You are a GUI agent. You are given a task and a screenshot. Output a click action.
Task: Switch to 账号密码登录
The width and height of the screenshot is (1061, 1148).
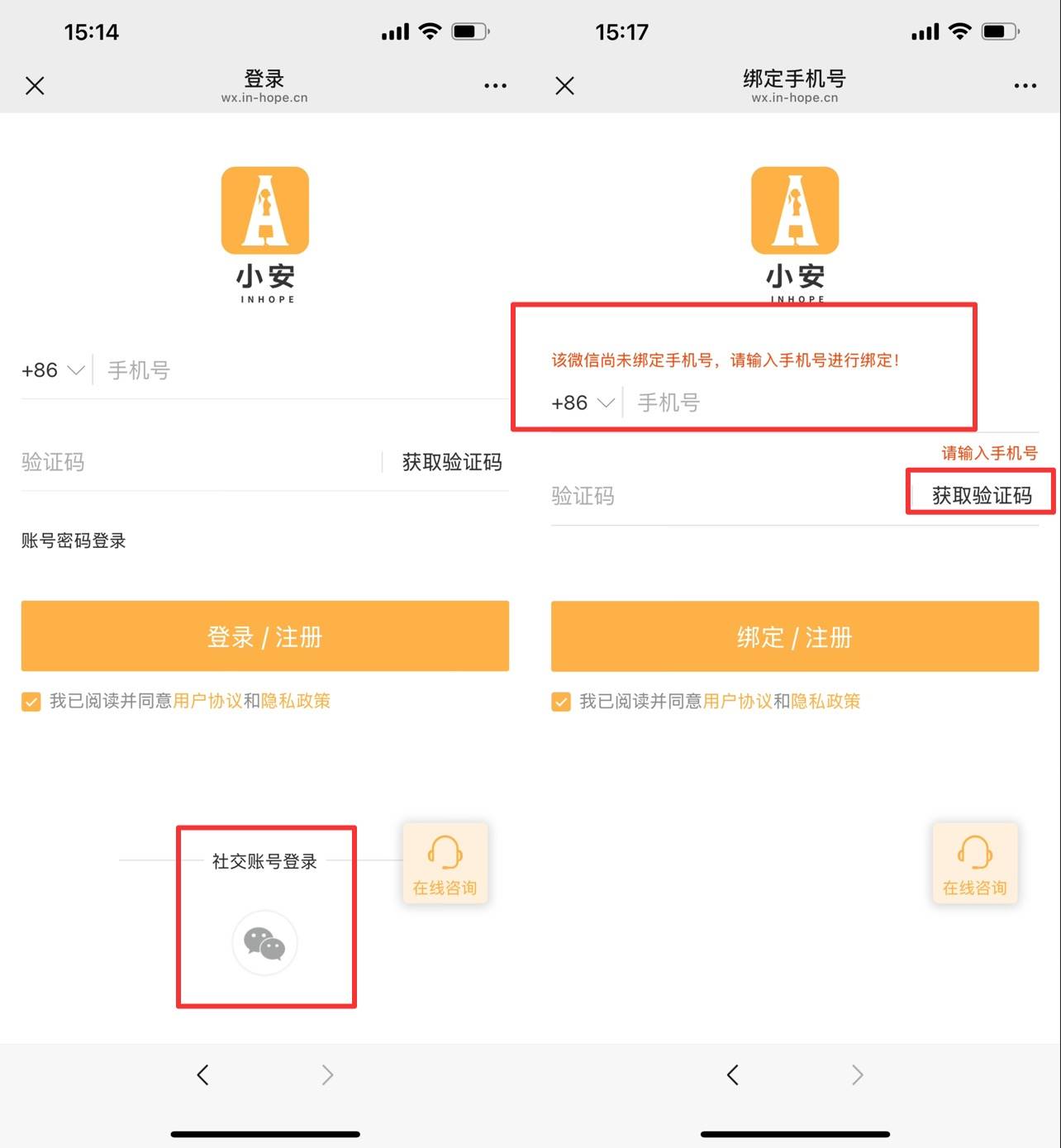74,541
